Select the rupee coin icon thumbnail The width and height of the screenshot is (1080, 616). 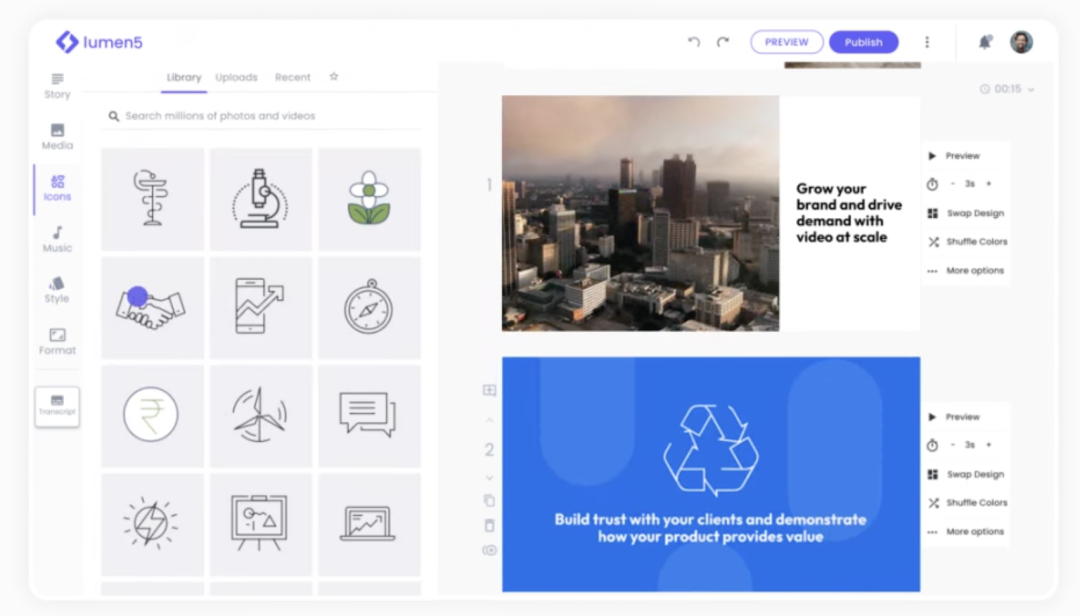pyautogui.click(x=152, y=416)
